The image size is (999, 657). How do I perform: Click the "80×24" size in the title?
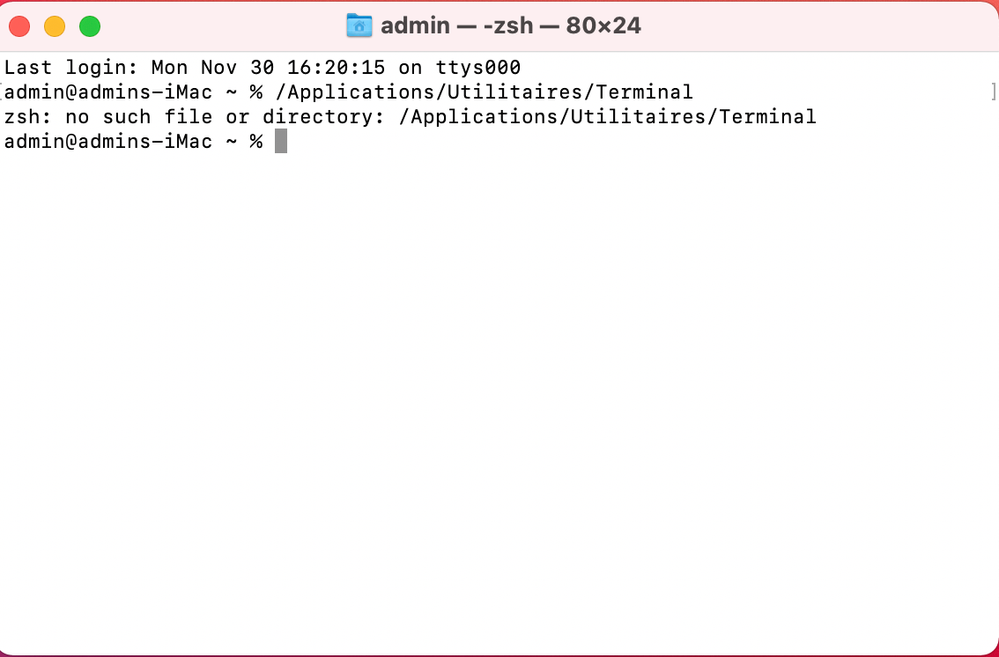pos(603,26)
